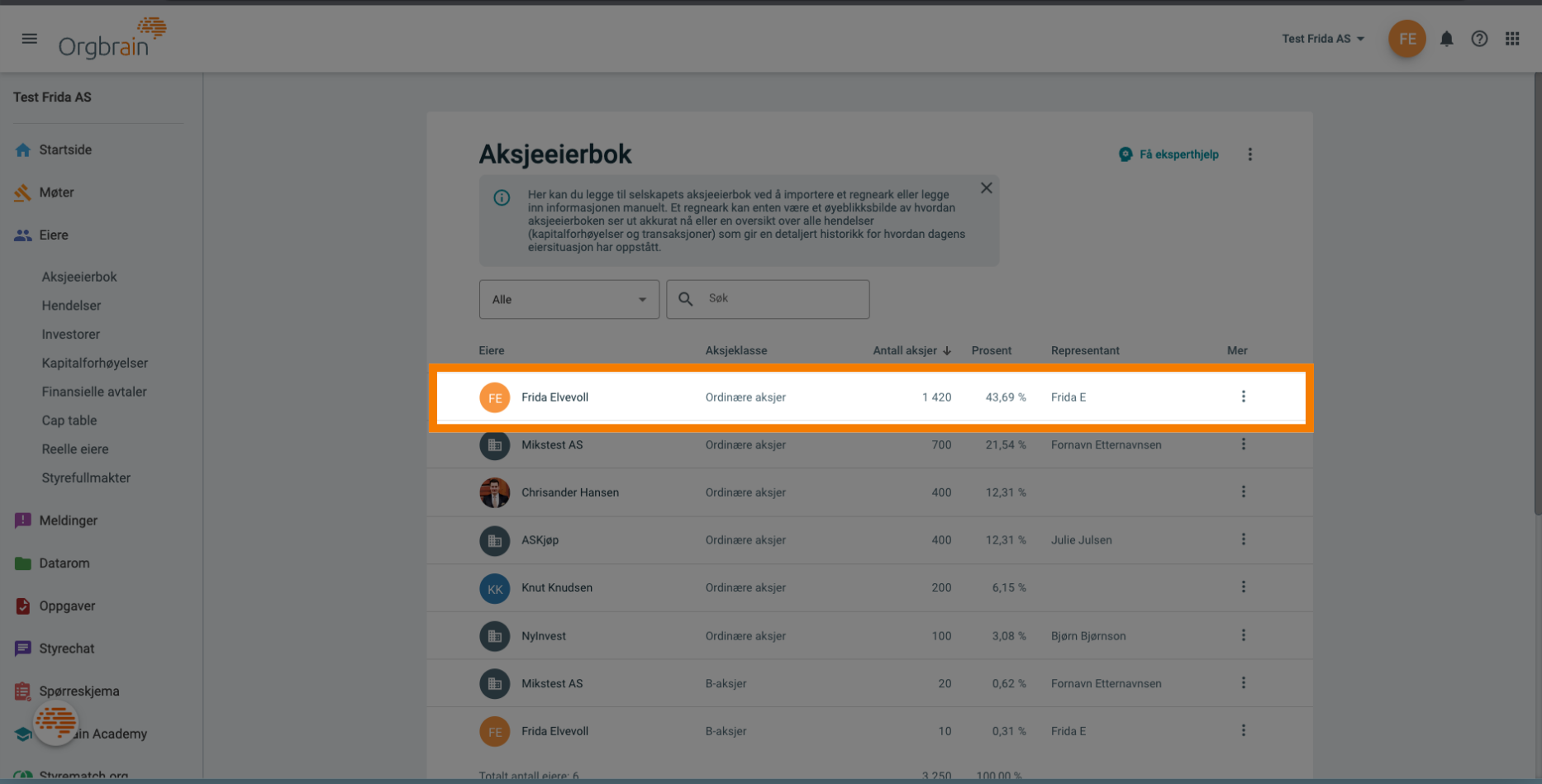Open Styrechat in the sidebar
The width and height of the screenshot is (1542, 784).
(x=67, y=649)
